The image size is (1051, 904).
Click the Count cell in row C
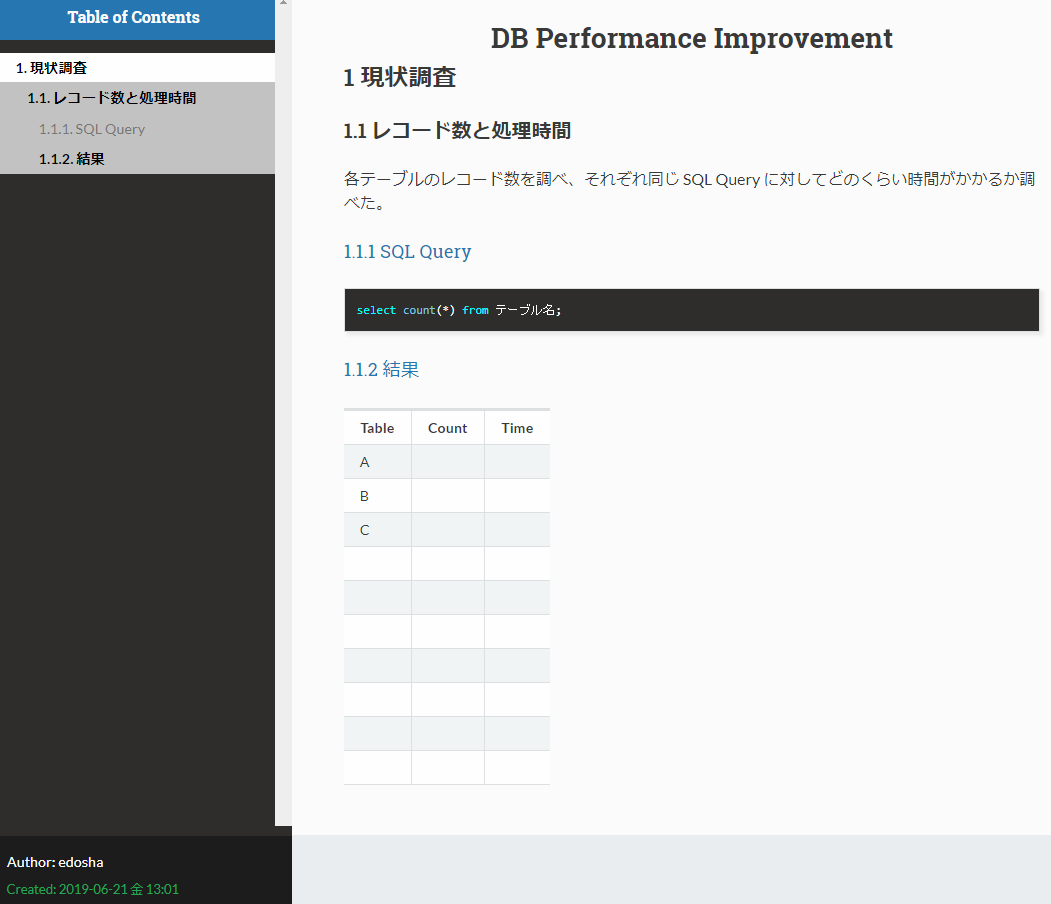pos(448,530)
